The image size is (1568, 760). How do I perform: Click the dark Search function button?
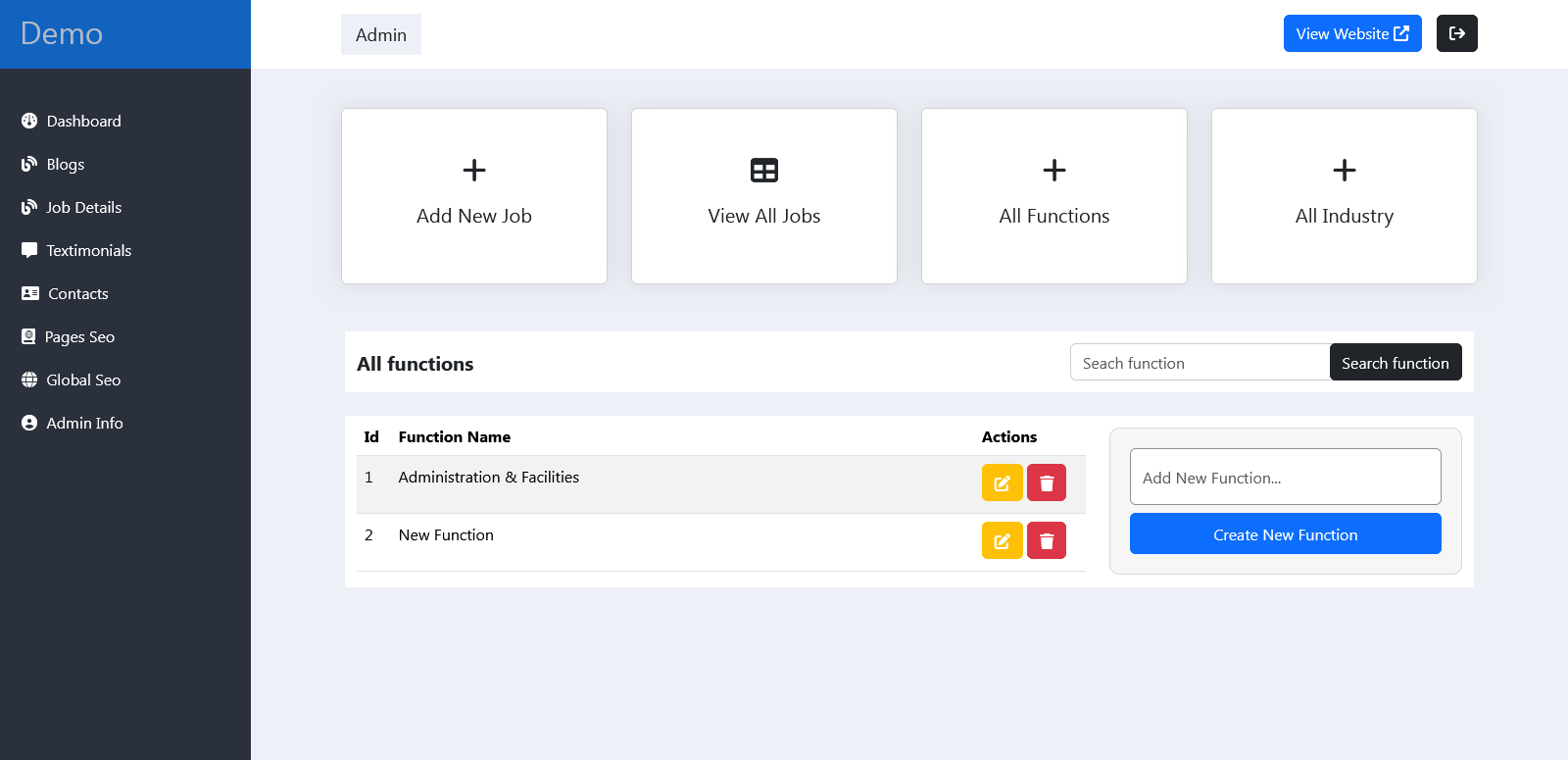(1395, 363)
